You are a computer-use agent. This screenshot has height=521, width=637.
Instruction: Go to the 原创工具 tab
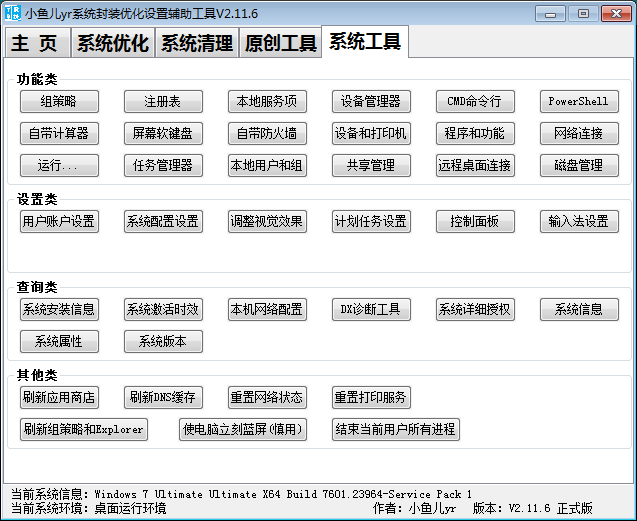coord(280,44)
